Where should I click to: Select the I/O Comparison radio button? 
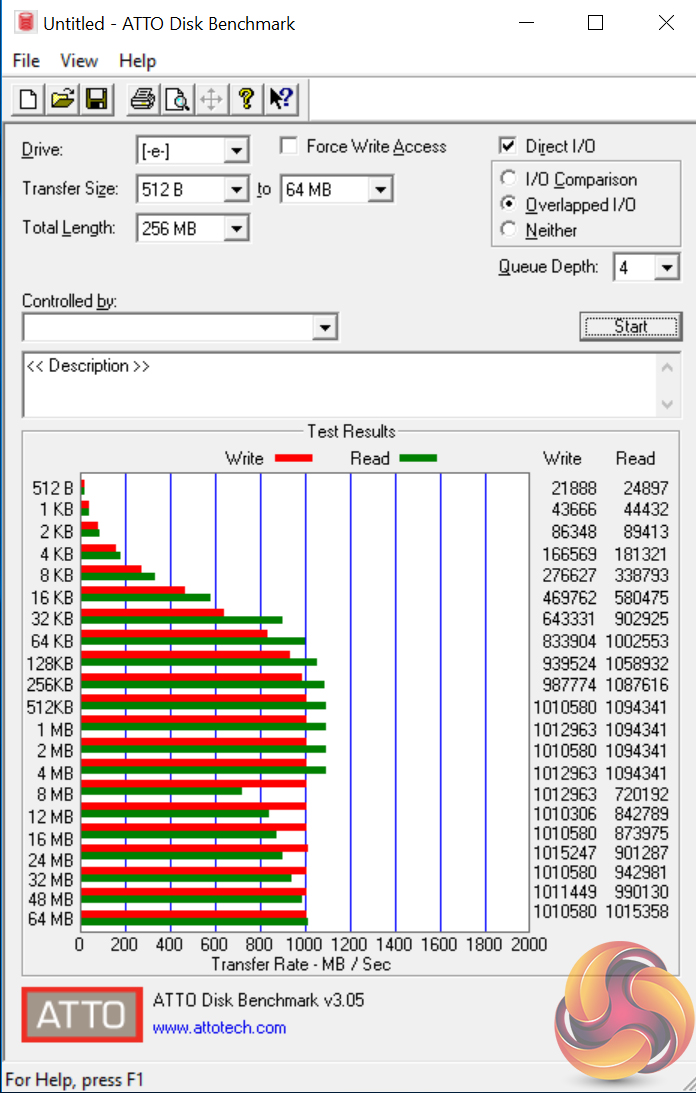[x=508, y=178]
